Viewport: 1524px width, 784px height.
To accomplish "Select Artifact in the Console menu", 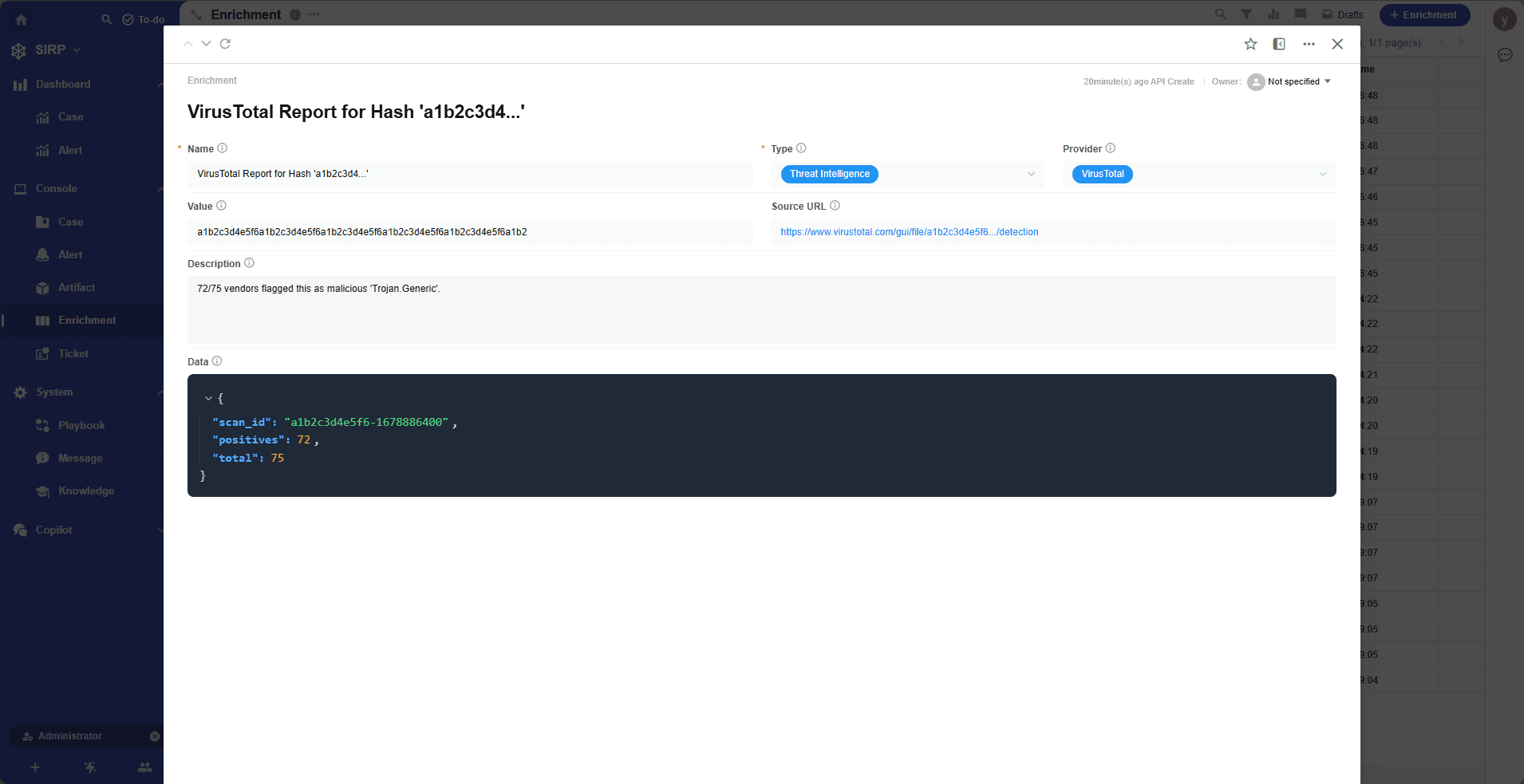I will coord(76,287).
